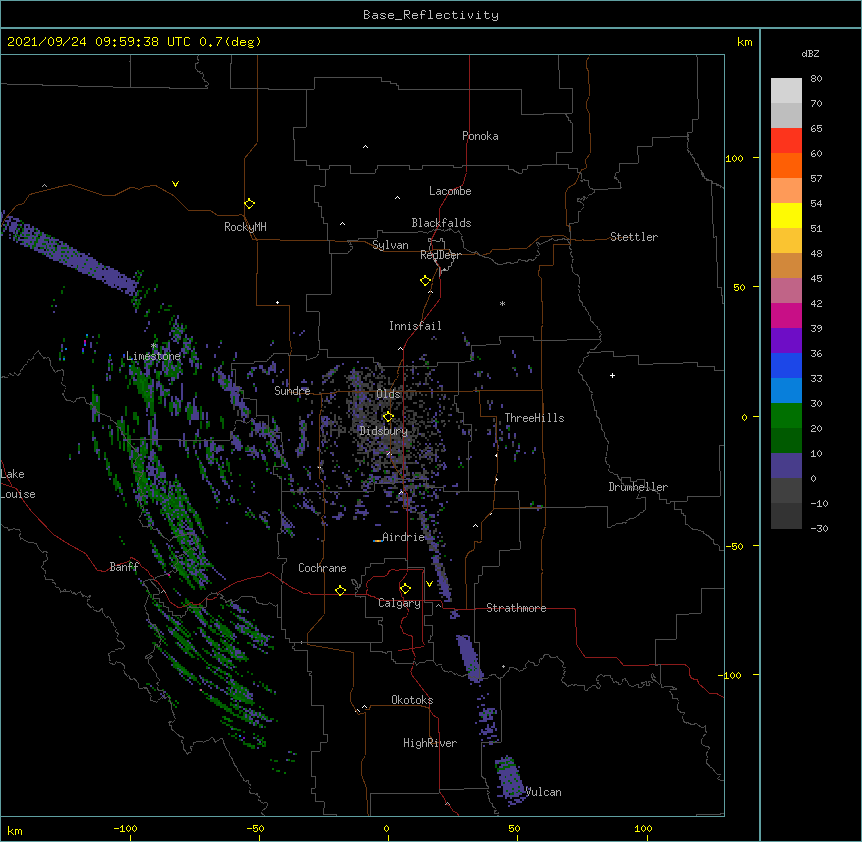The height and width of the screenshot is (842, 862).
Task: Select the Olds label
Action: [388, 394]
